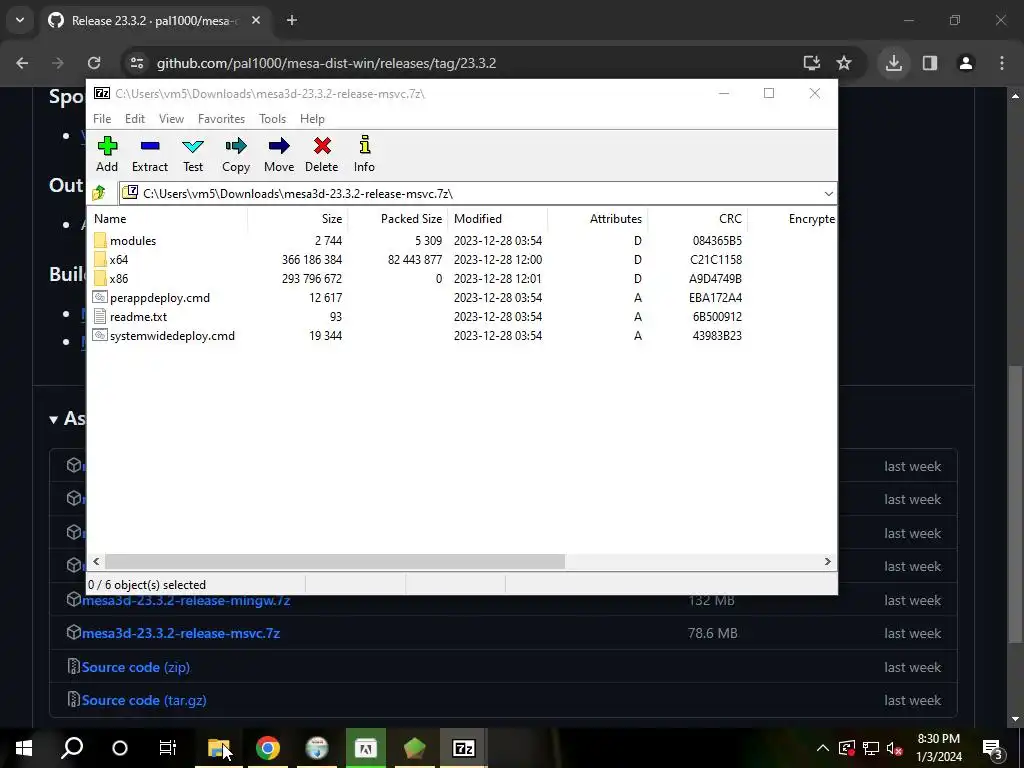Open Chrome three-dot menu

1002,63
